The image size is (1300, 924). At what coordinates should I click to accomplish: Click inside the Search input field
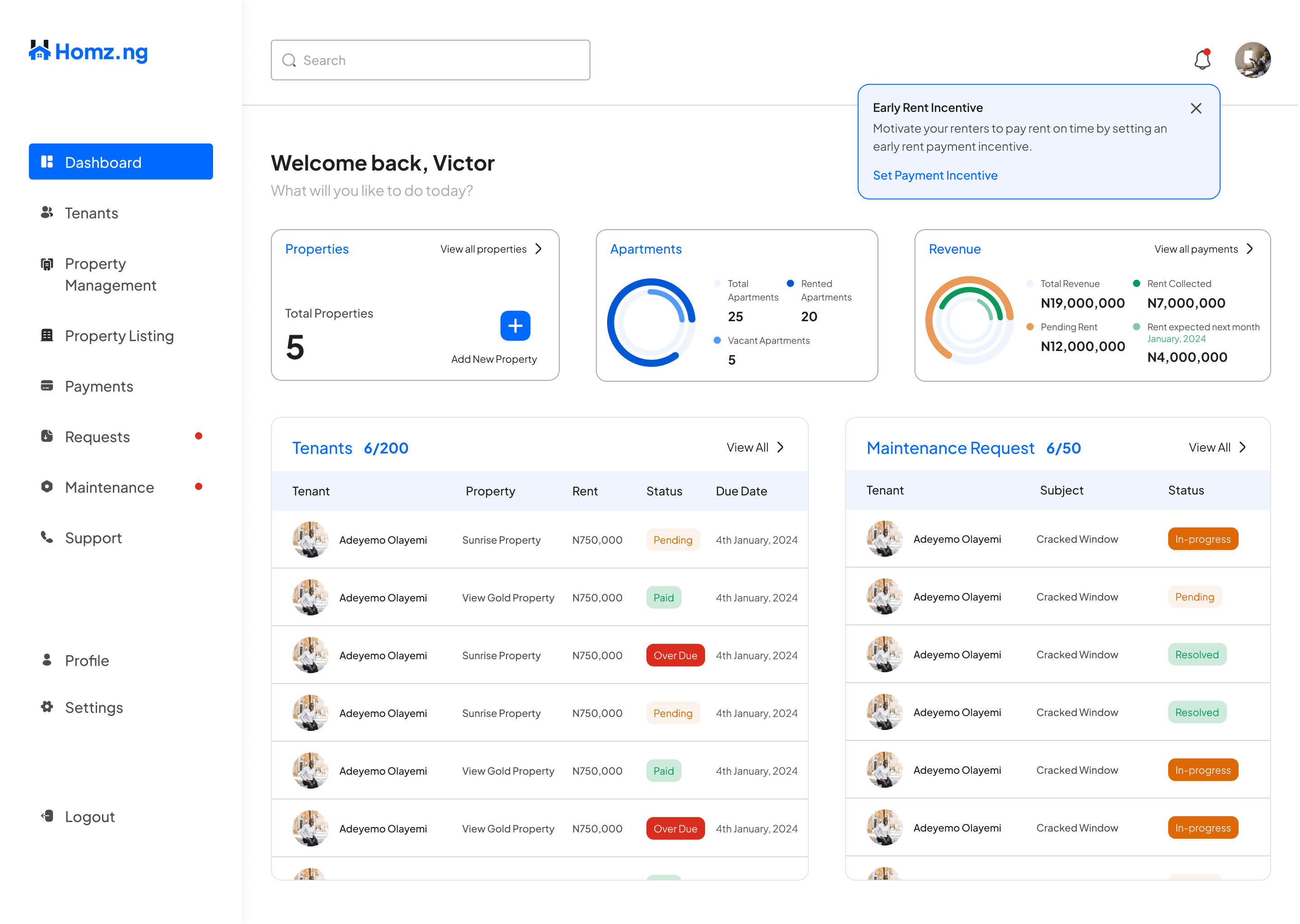[x=430, y=60]
